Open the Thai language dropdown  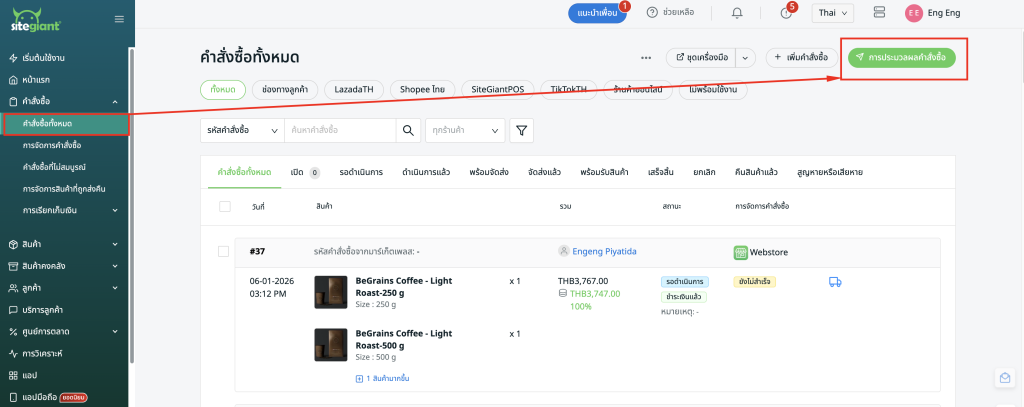pos(832,13)
